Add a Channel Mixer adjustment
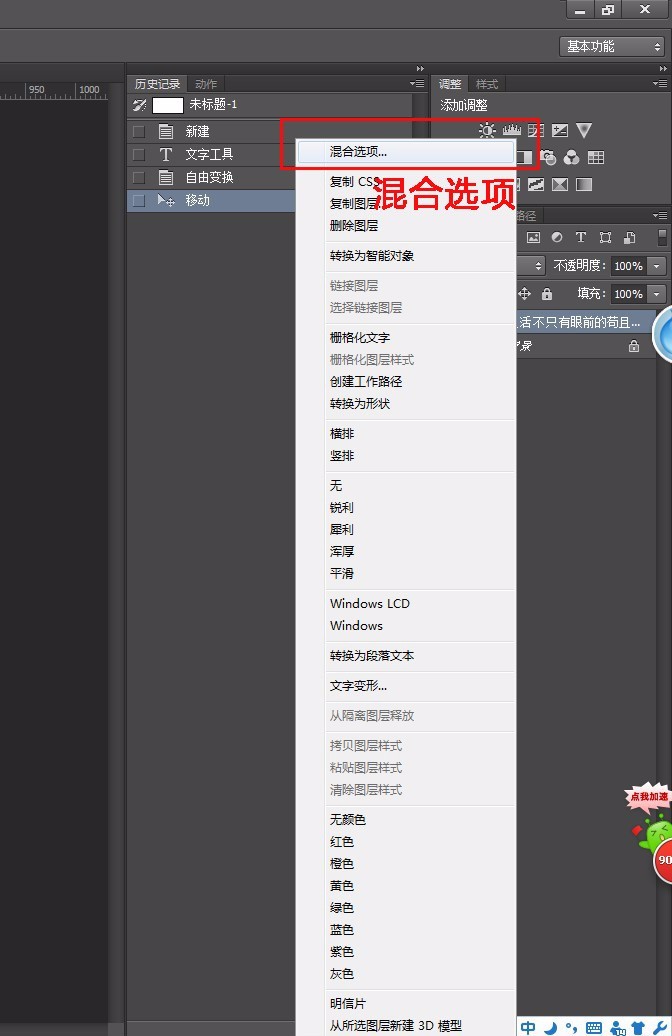The width and height of the screenshot is (672, 1036). (572, 158)
